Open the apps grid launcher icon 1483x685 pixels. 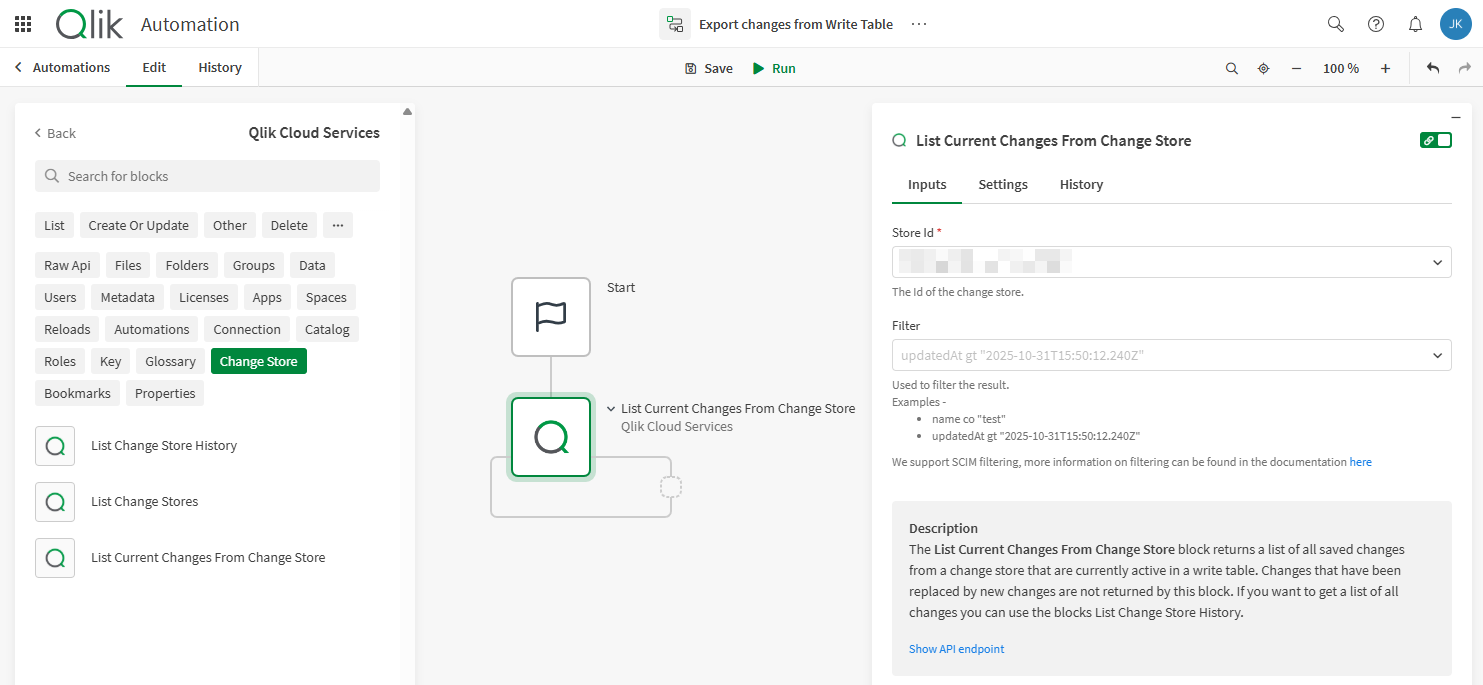point(23,24)
